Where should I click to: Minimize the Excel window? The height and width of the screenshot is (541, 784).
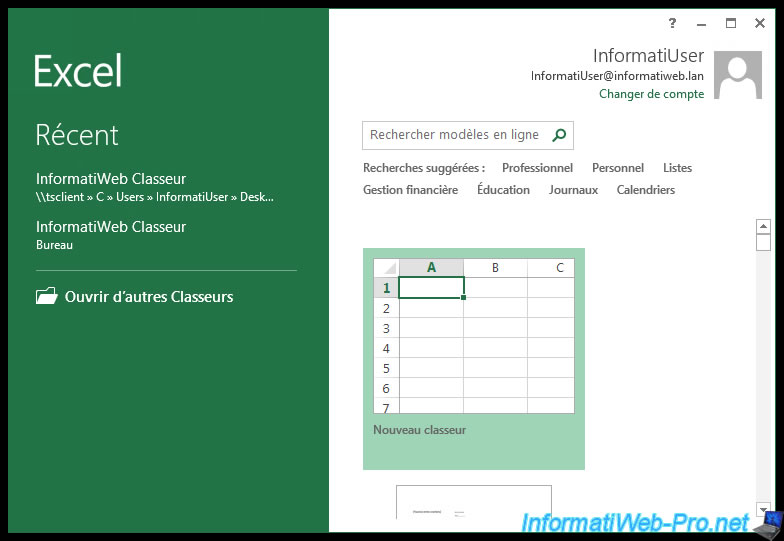pos(702,24)
